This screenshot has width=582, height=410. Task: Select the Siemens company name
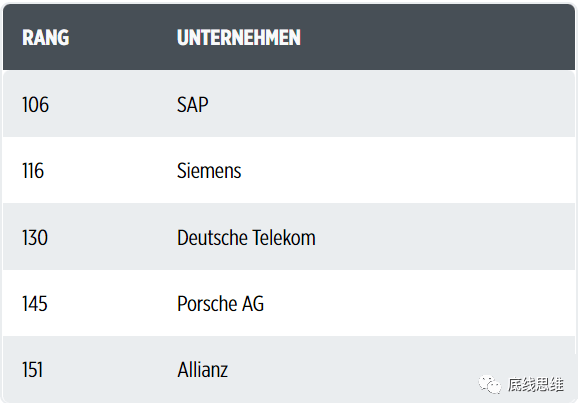(x=209, y=171)
